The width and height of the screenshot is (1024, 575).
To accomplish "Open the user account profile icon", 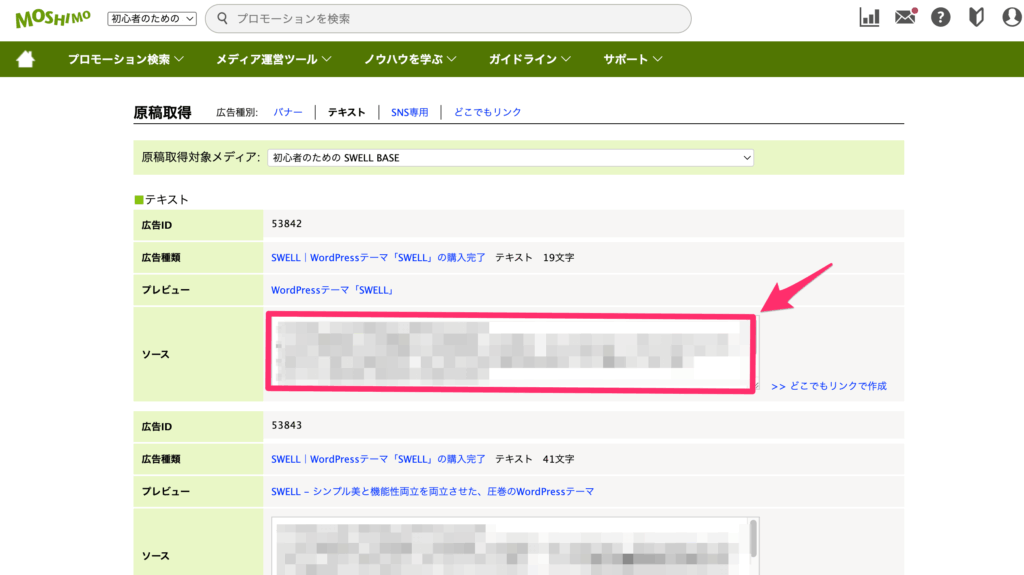I will pos(1010,17).
